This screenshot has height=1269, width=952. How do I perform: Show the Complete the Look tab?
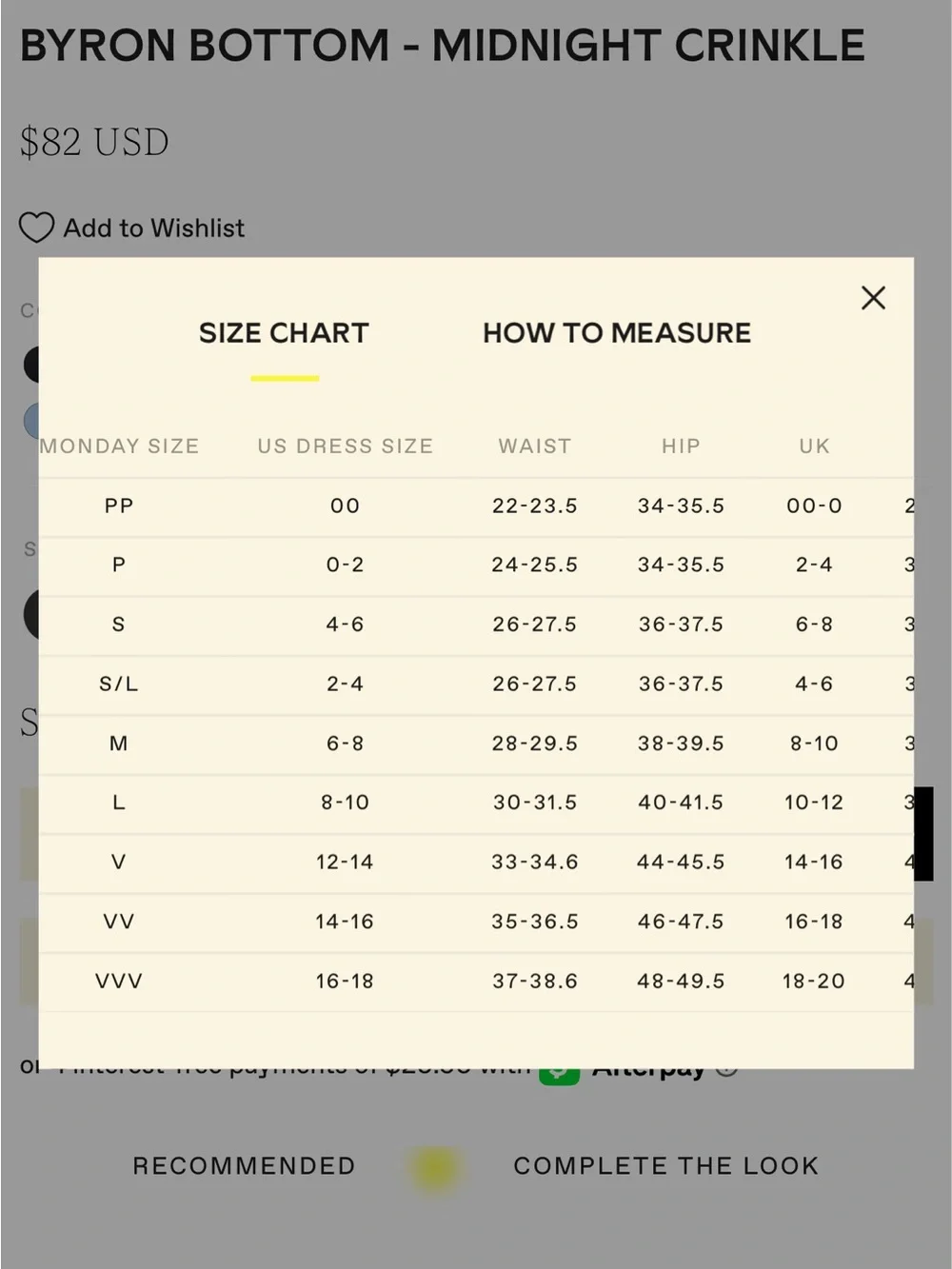[x=666, y=1166]
